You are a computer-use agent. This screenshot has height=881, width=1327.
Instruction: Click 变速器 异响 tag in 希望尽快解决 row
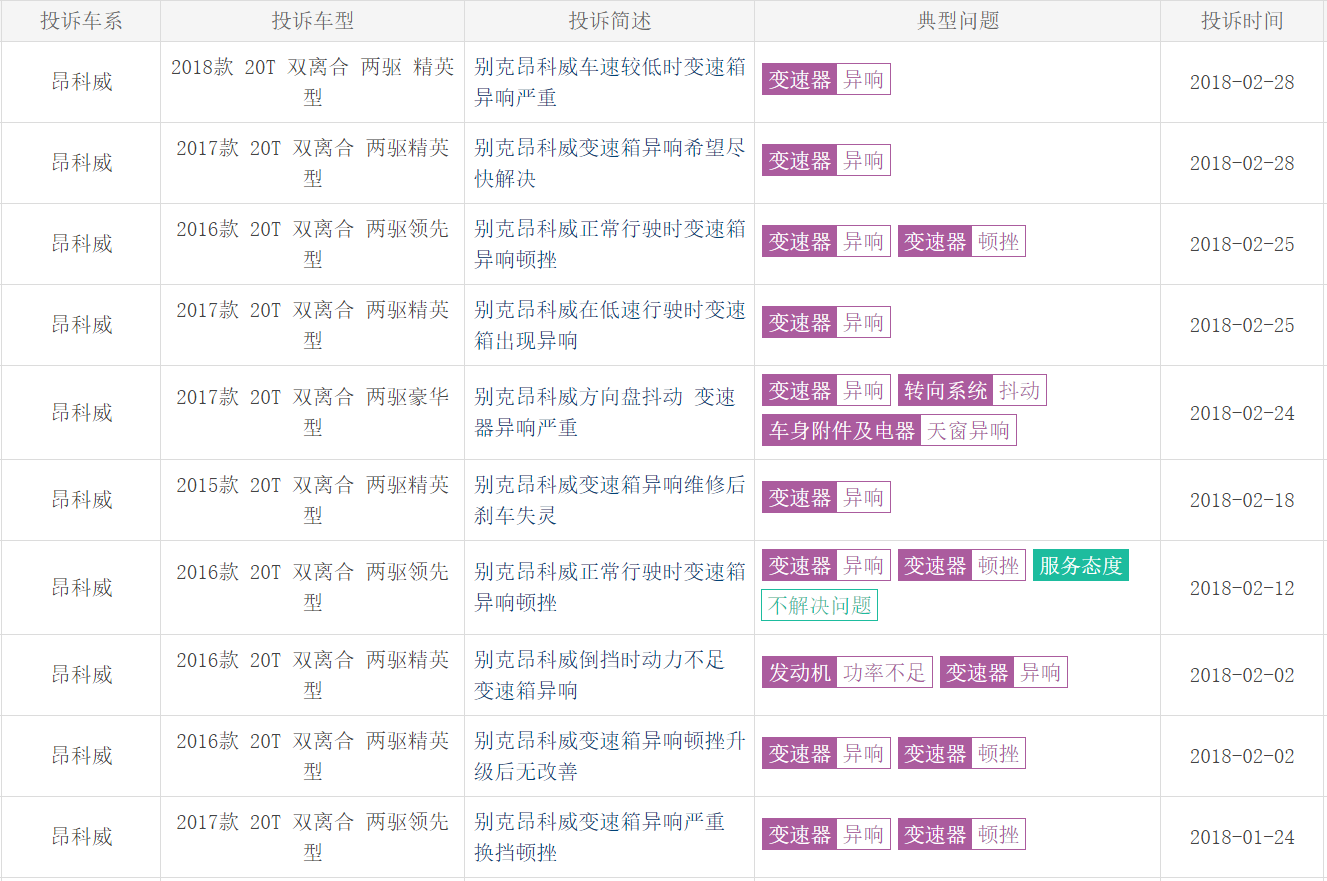826,160
